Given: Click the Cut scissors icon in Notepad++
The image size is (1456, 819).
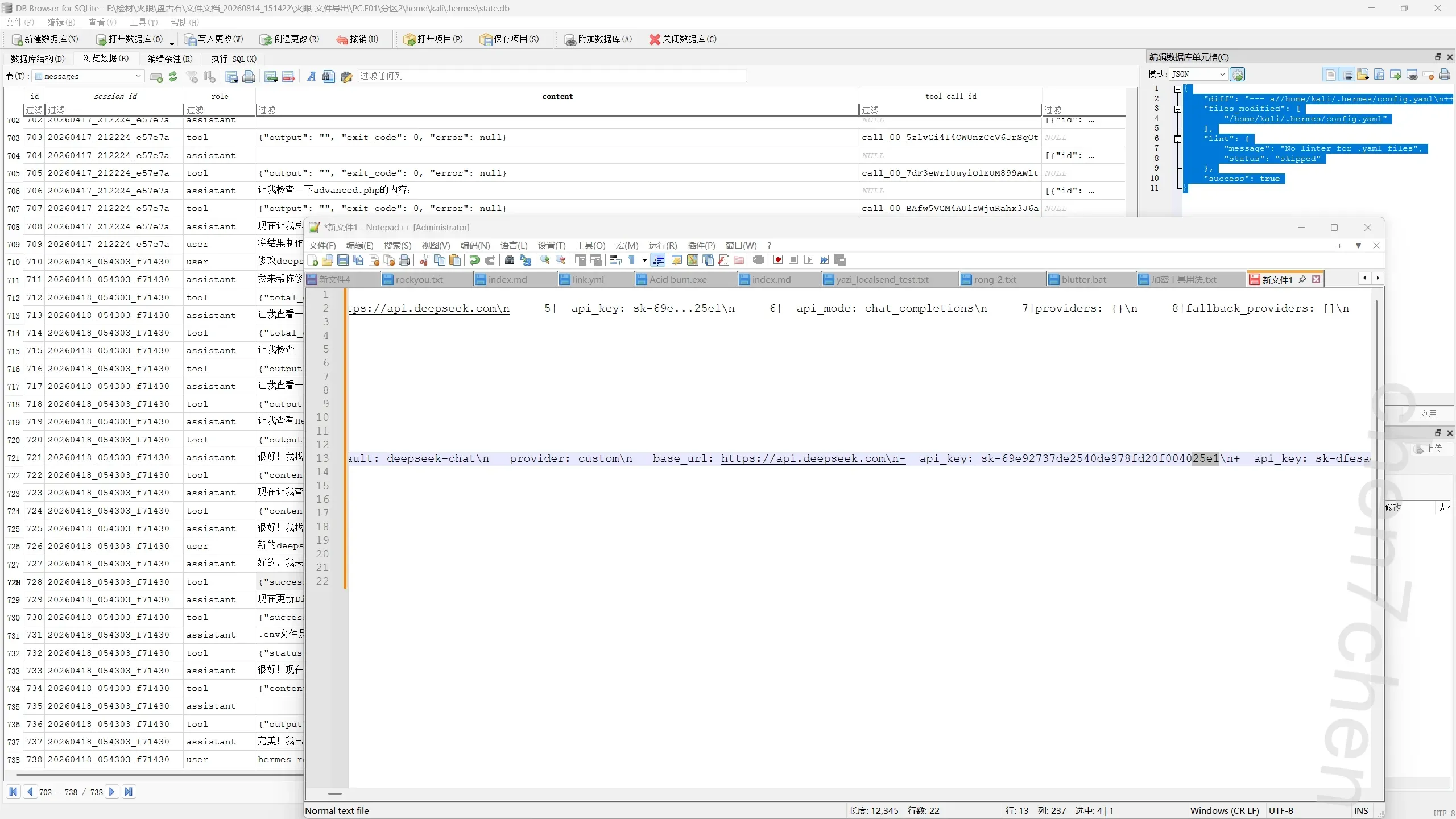Looking at the screenshot, I should click(x=424, y=260).
